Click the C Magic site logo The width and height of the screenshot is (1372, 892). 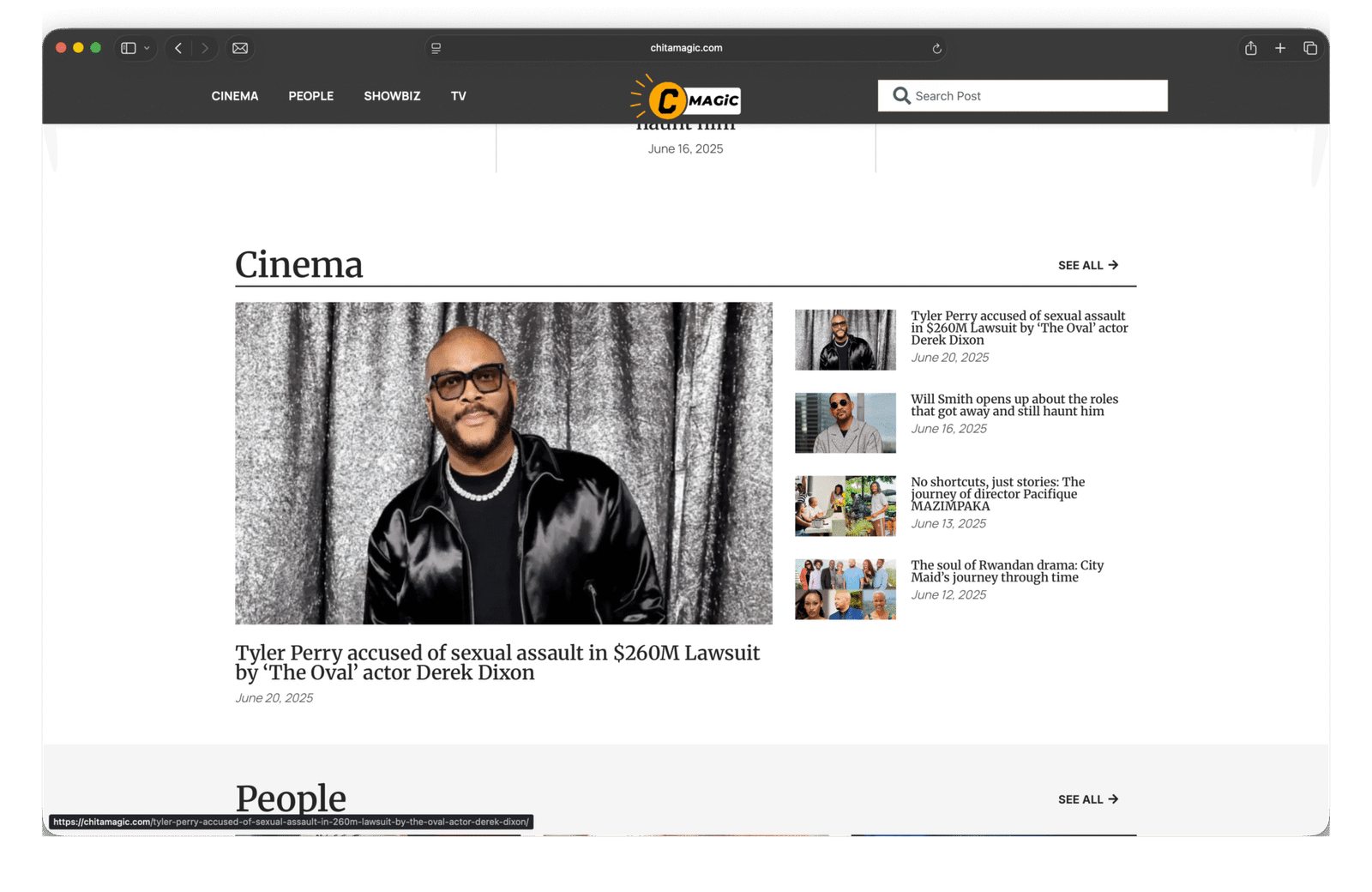[x=685, y=98]
